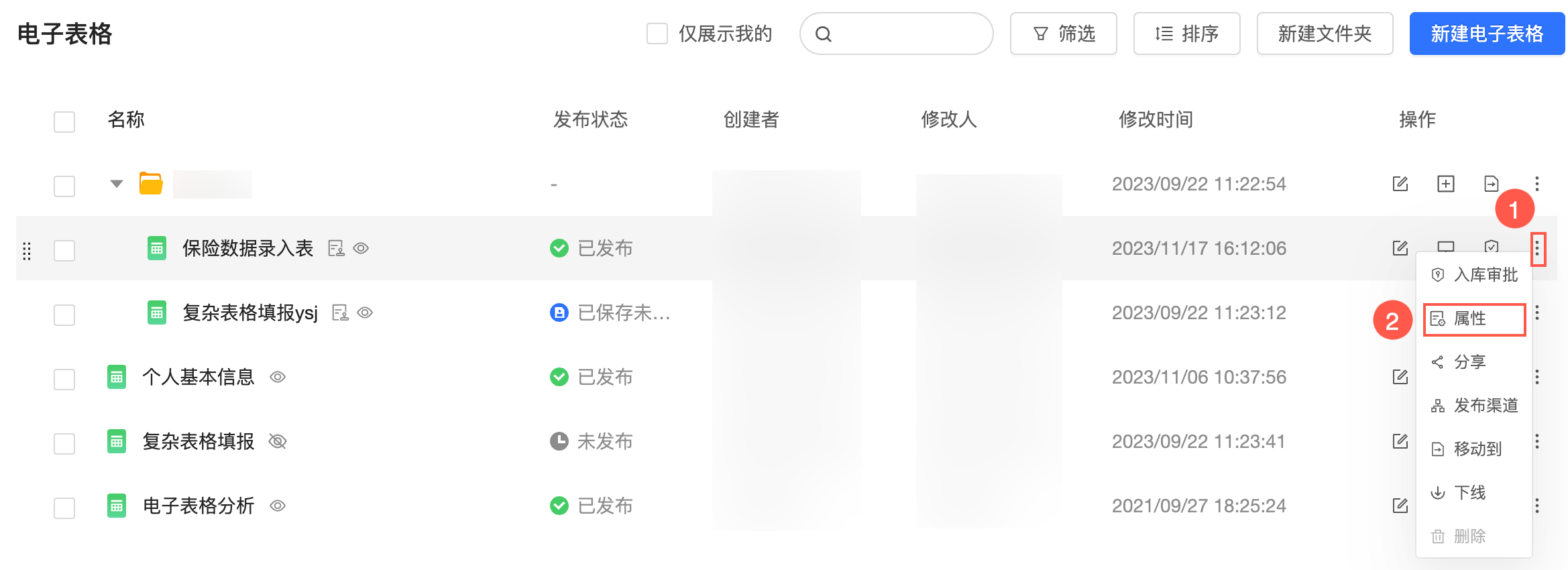This screenshot has height=570, width=1568.
Task: Click the add icon in folder row
Action: [1445, 184]
